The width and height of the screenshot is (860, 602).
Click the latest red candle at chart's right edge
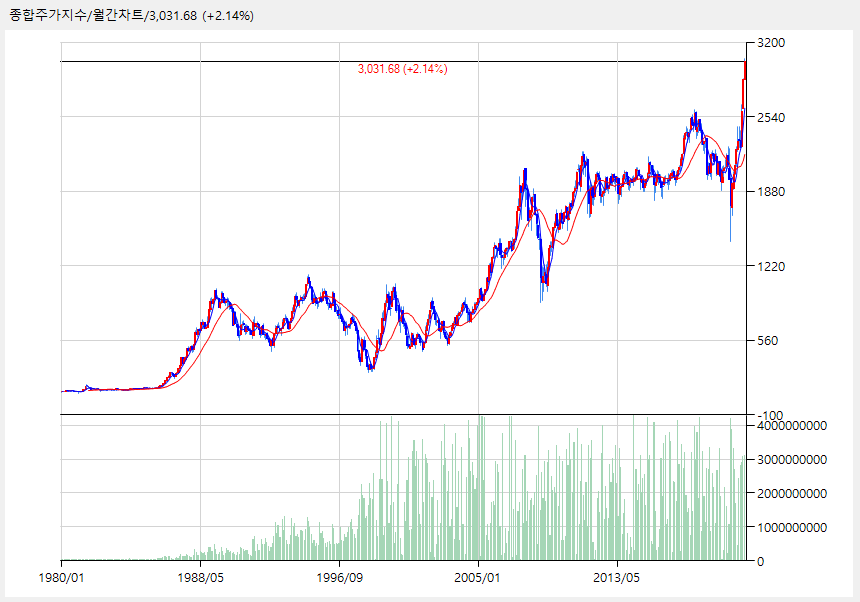(x=745, y=70)
